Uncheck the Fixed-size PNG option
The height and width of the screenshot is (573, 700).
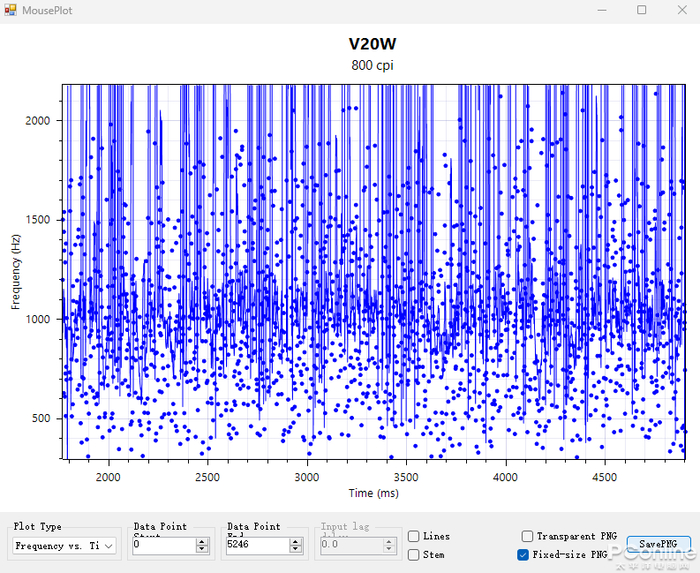tap(523, 554)
